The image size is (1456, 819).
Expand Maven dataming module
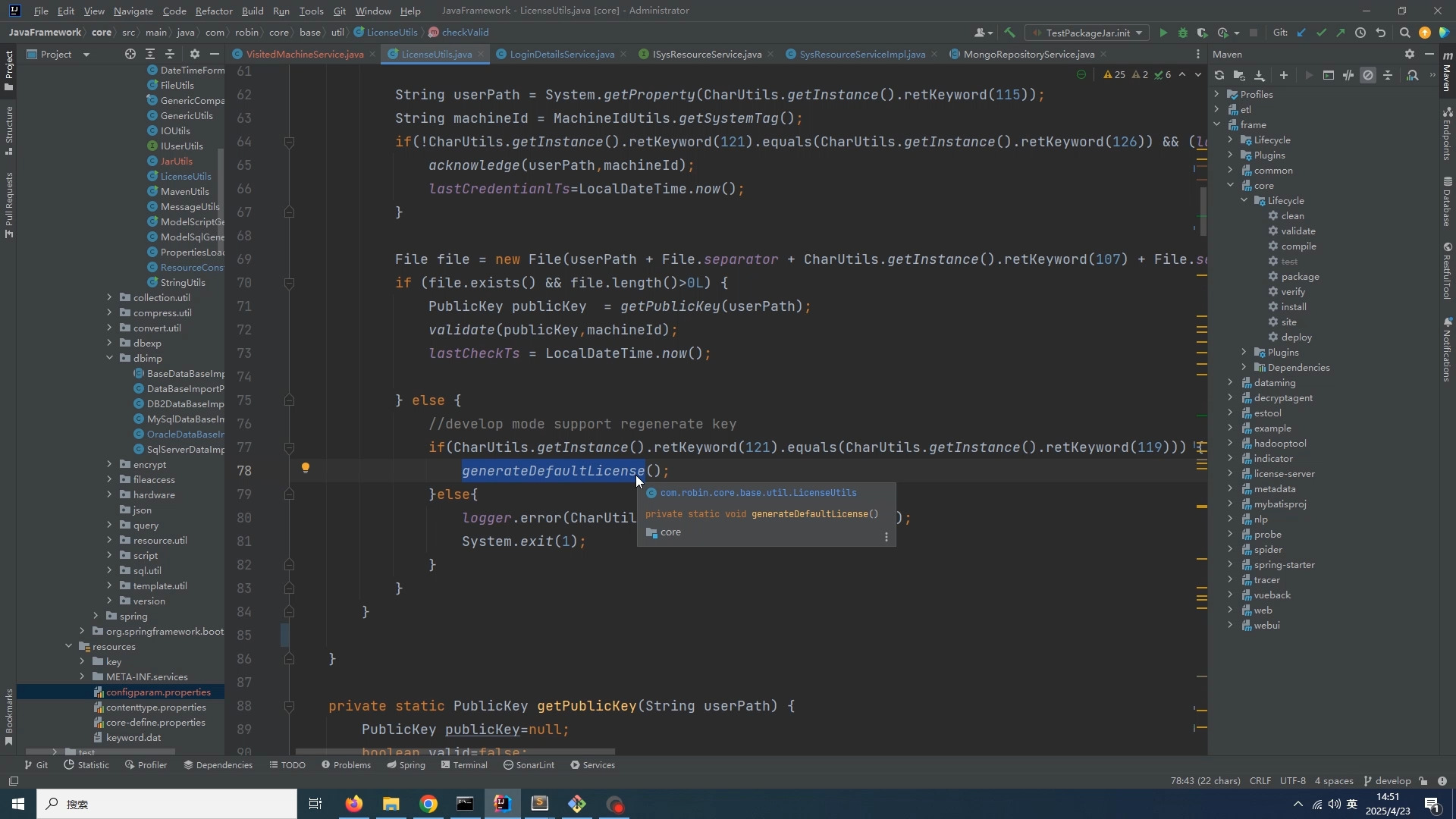click(x=1231, y=382)
